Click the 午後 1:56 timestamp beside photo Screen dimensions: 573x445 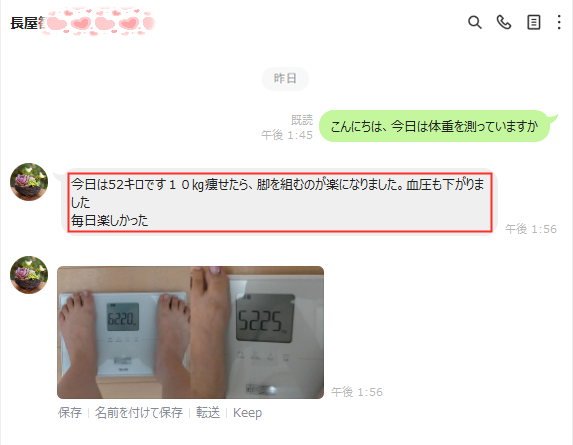357,392
